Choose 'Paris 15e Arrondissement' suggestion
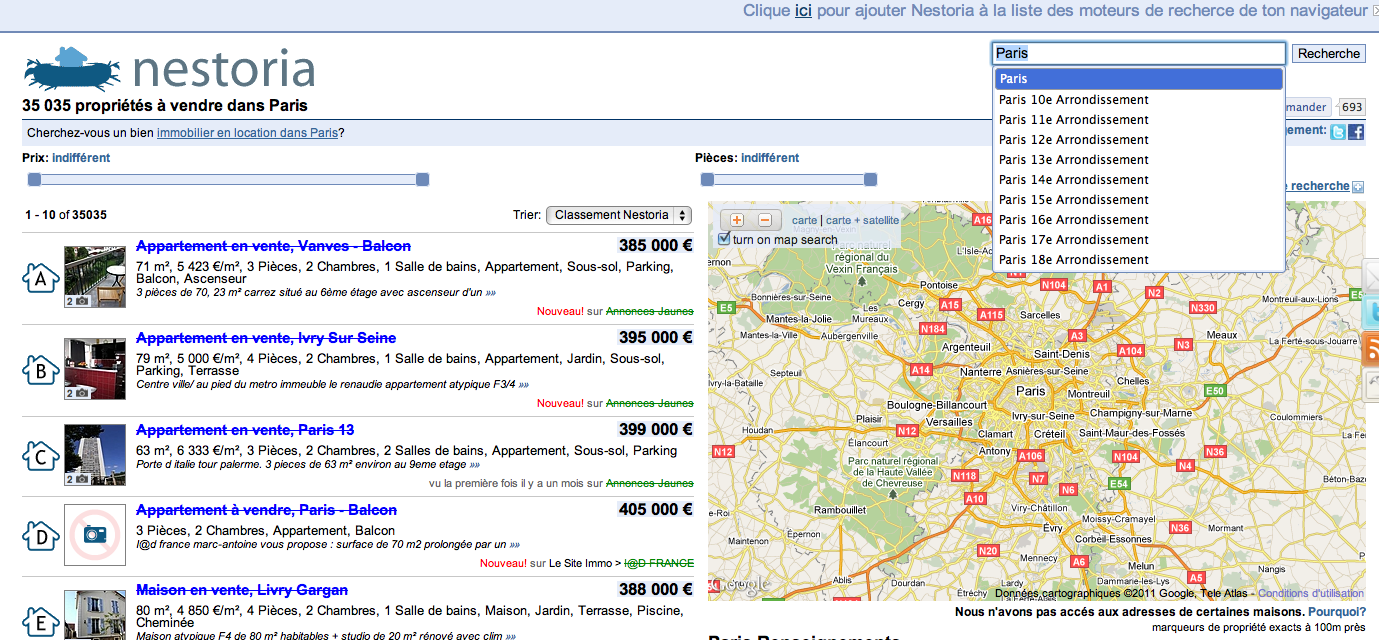Screen dimensions: 1379x640 point(1139,200)
